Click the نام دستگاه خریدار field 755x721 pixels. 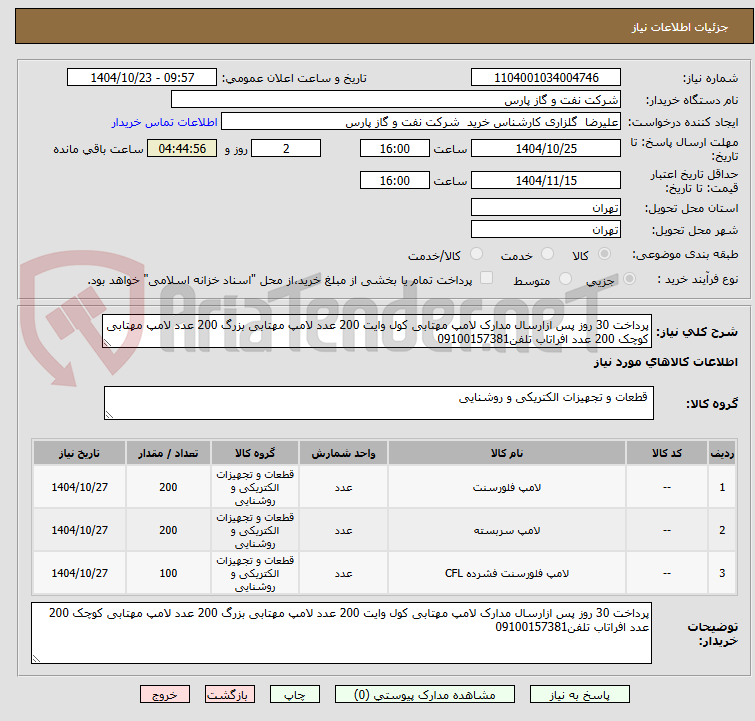pyautogui.click(x=396, y=100)
